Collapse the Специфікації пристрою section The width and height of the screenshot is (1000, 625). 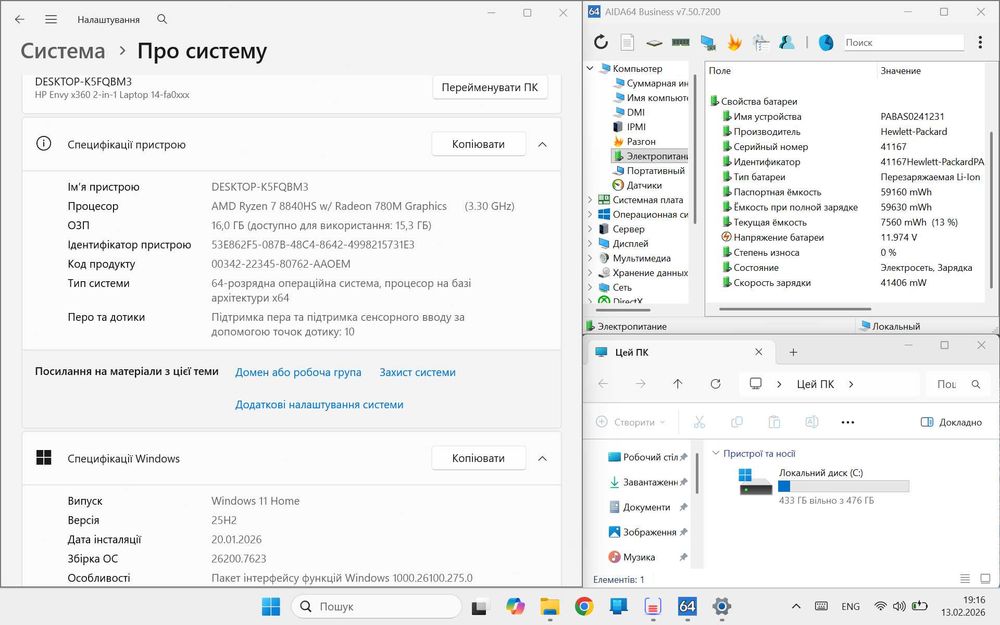pos(542,144)
